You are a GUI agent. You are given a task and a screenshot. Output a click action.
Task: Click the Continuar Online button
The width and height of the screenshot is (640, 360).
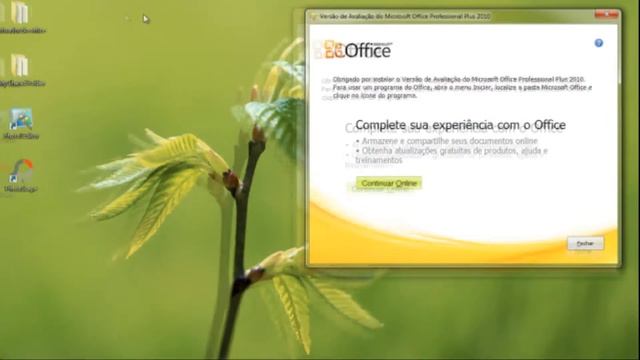click(389, 183)
